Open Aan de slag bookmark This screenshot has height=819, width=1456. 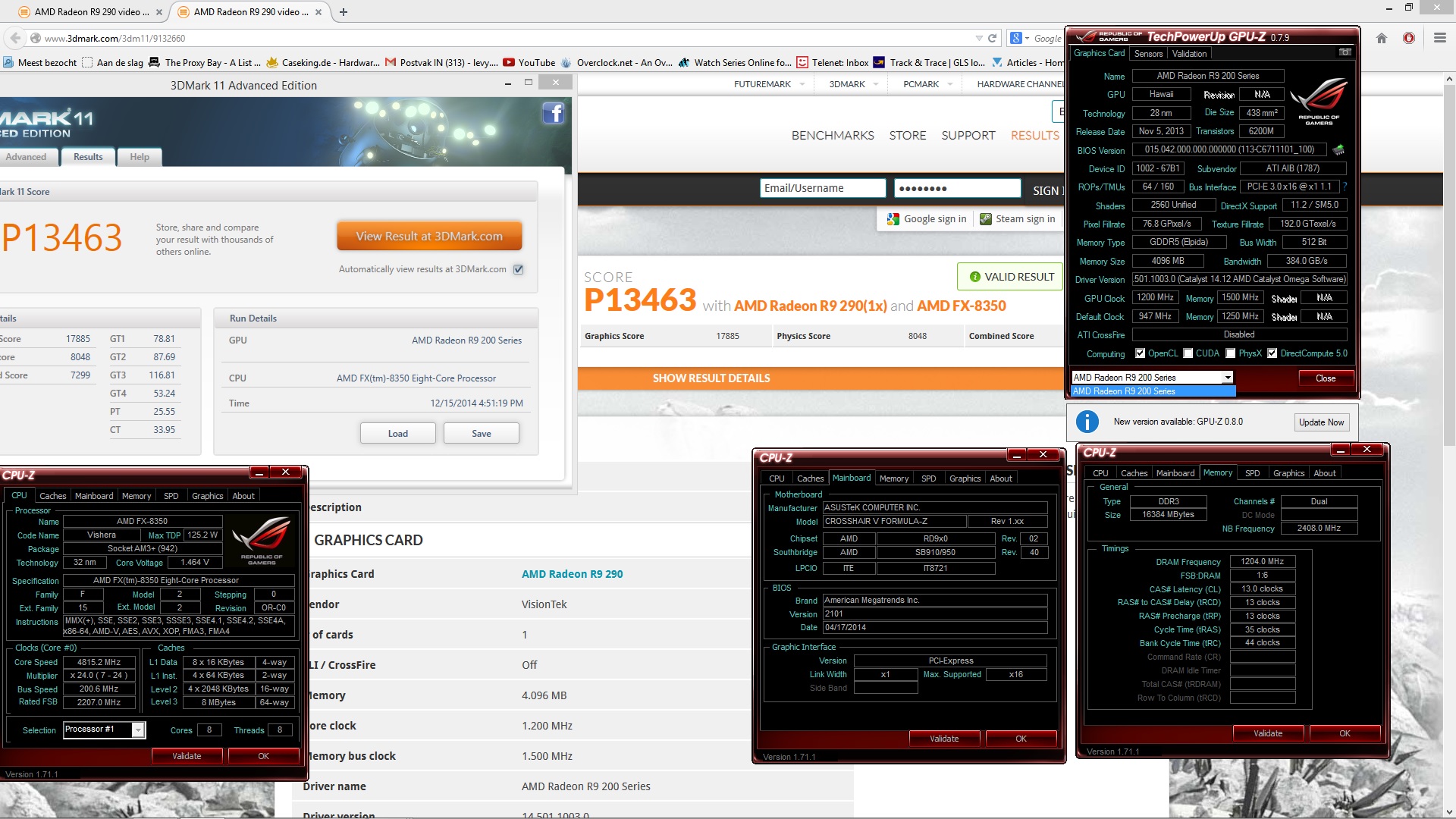pyautogui.click(x=112, y=63)
